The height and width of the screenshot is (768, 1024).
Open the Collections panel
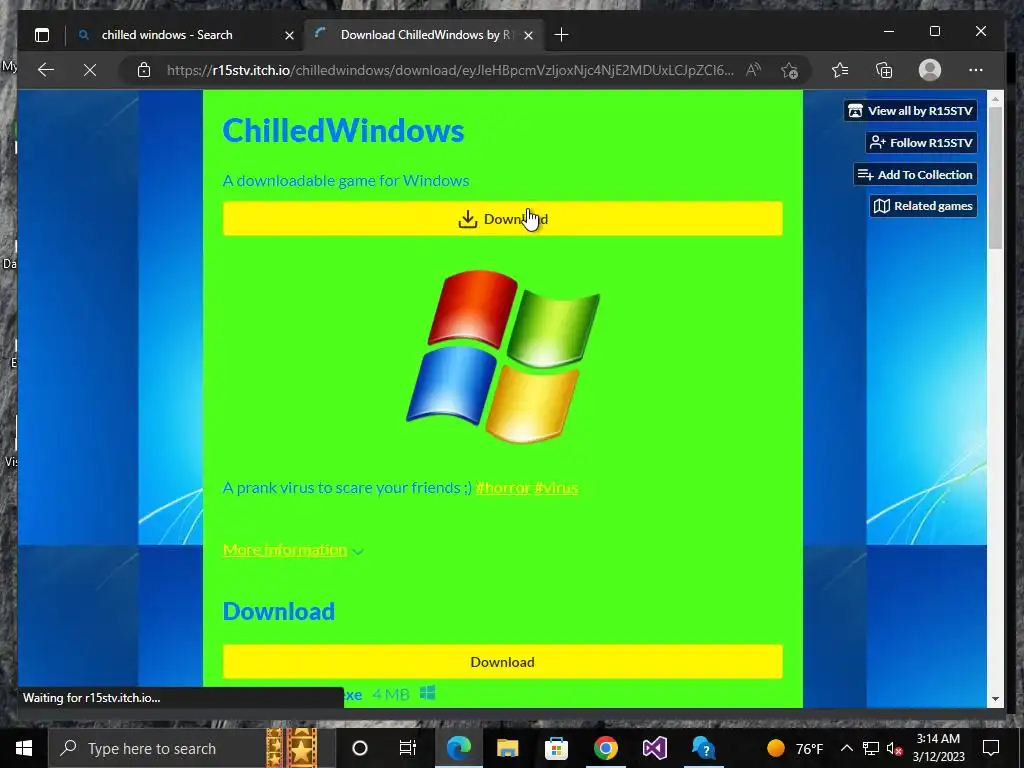point(884,70)
